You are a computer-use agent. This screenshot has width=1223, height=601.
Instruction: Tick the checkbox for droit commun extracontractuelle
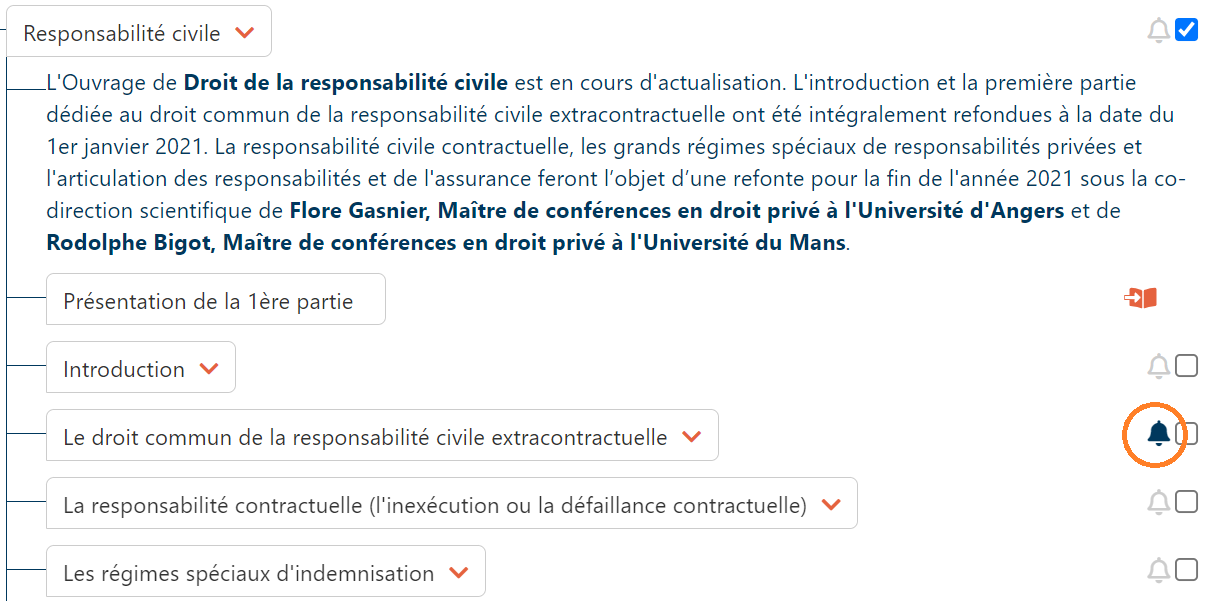tap(1188, 434)
